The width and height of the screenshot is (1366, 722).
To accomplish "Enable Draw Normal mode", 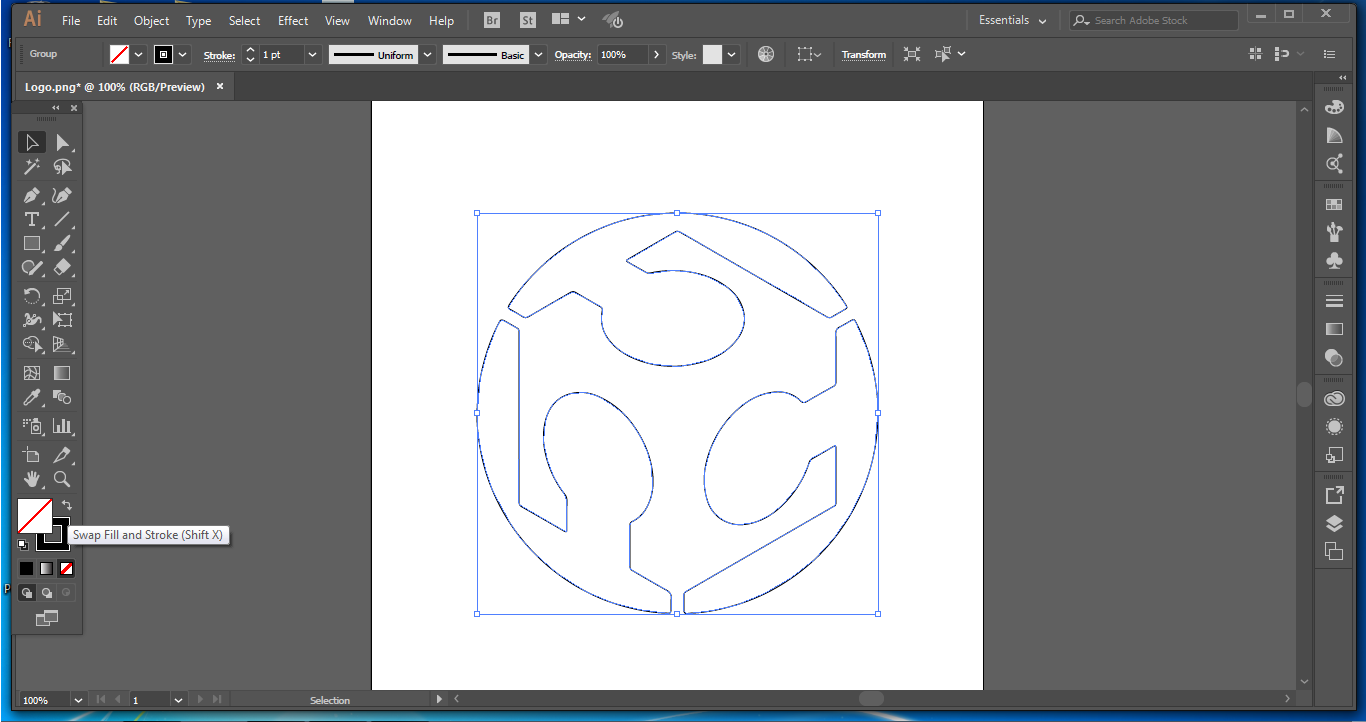I will [27, 592].
